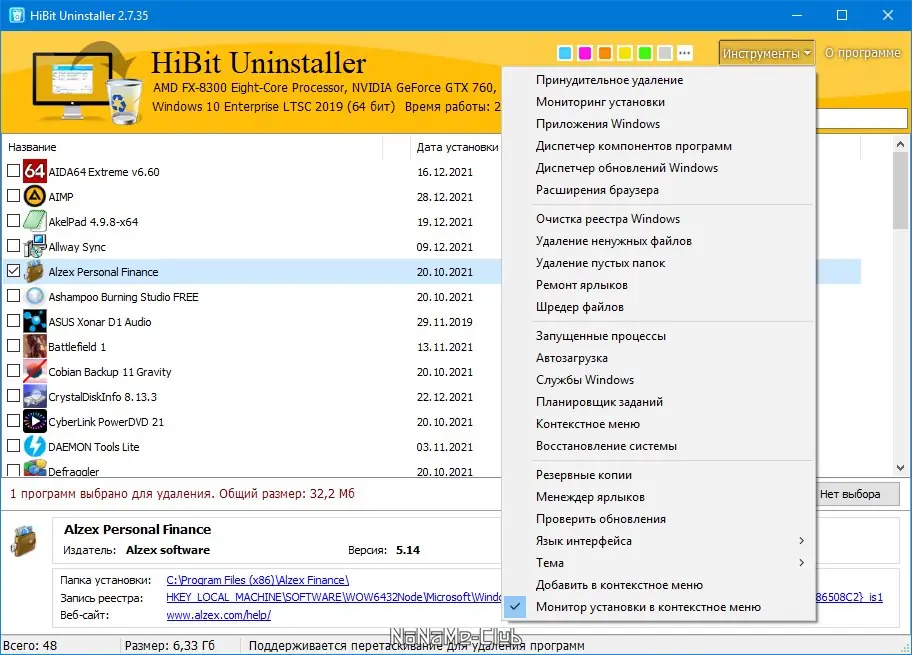Select the DAEMON Tools Lite row name
Image resolution: width=912 pixels, height=655 pixels.
[x=94, y=447]
